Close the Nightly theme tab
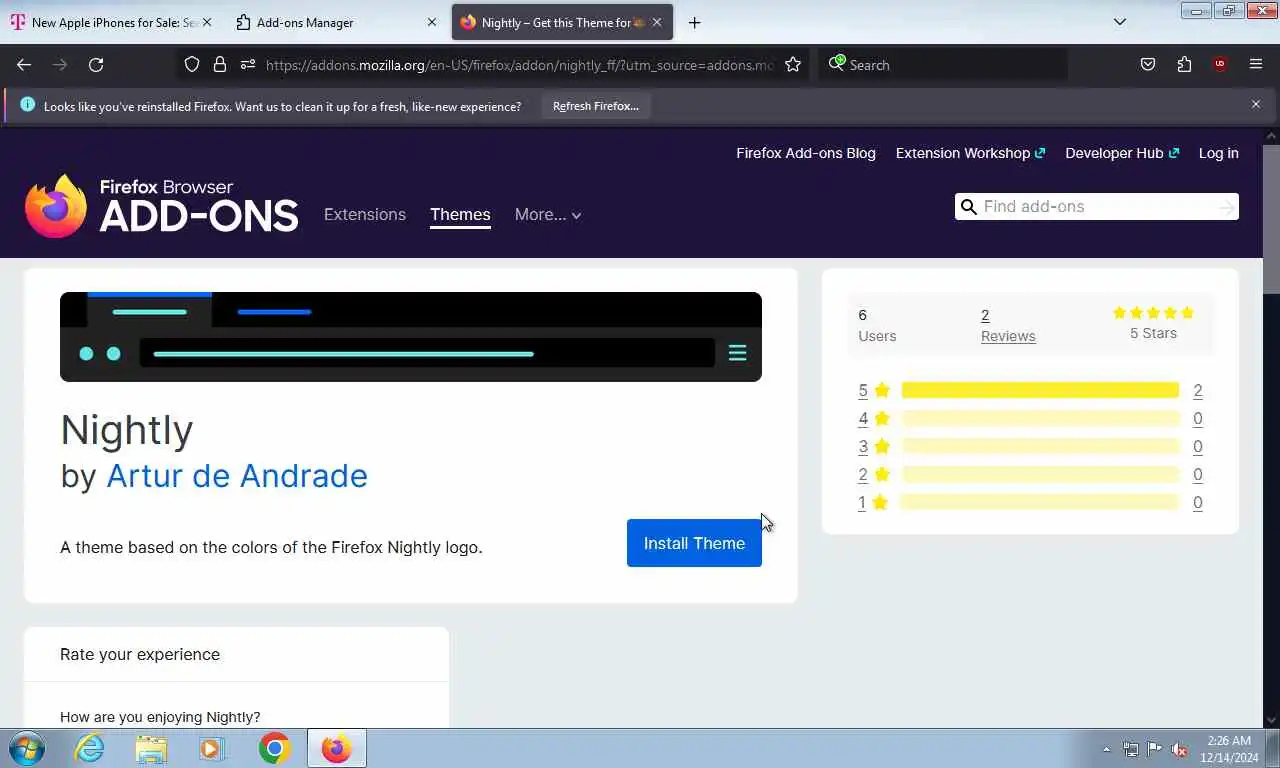 click(x=657, y=22)
